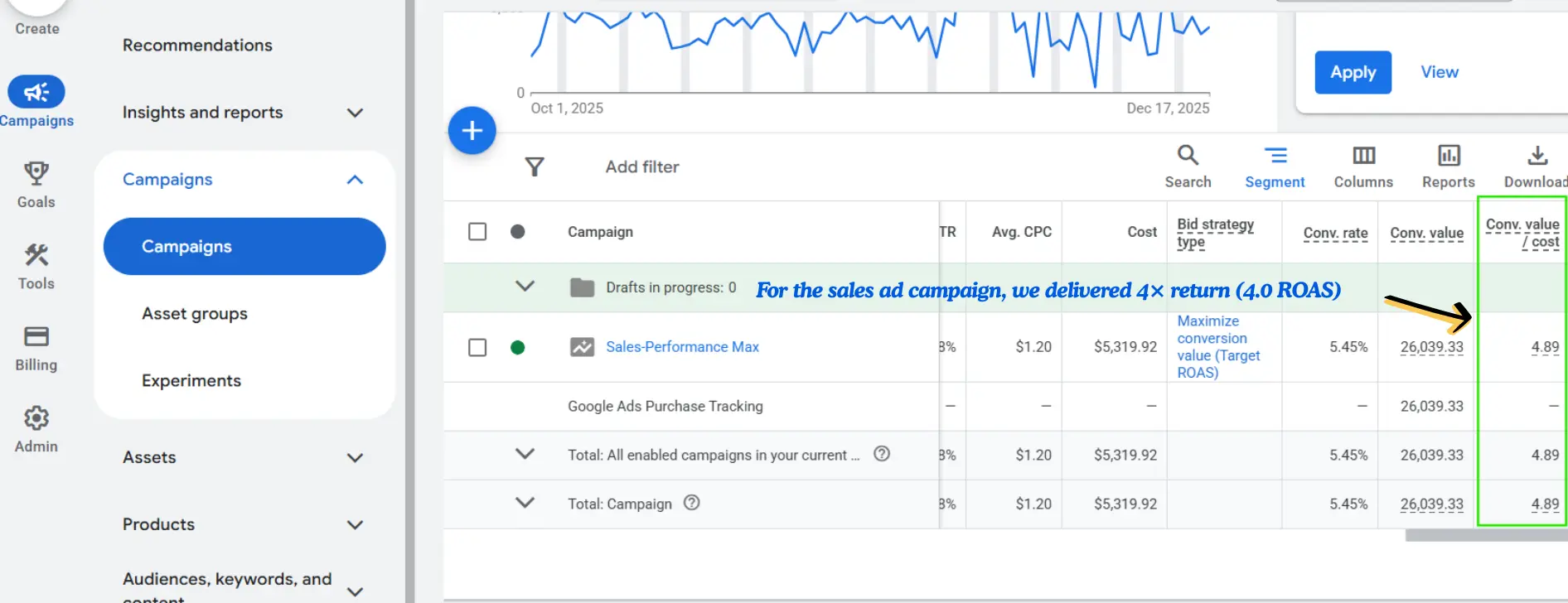Screen dimensions: 1568x603
Task: Expand Insights and reports section
Action: click(355, 113)
